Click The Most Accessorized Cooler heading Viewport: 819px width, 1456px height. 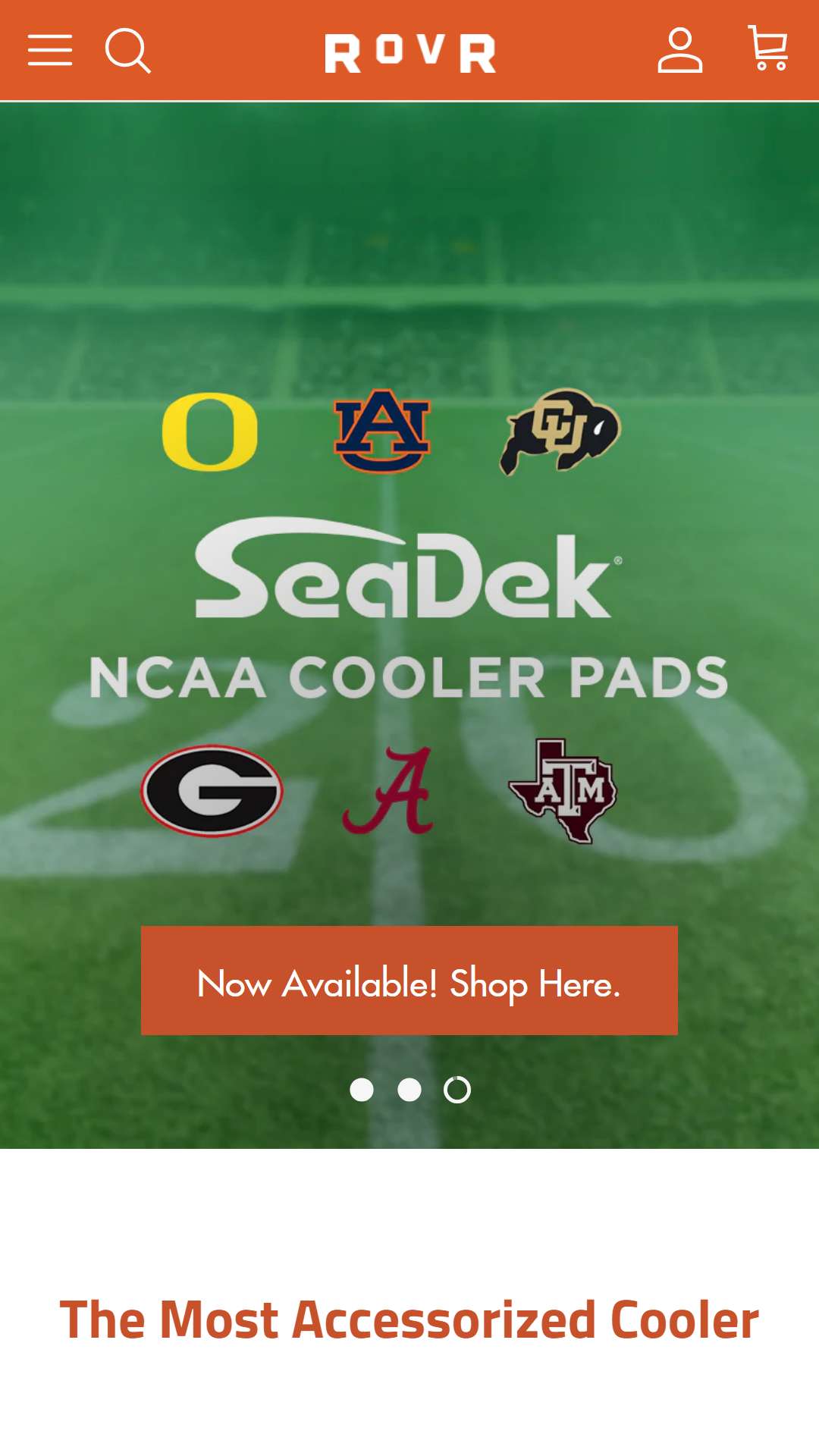[409, 1319]
